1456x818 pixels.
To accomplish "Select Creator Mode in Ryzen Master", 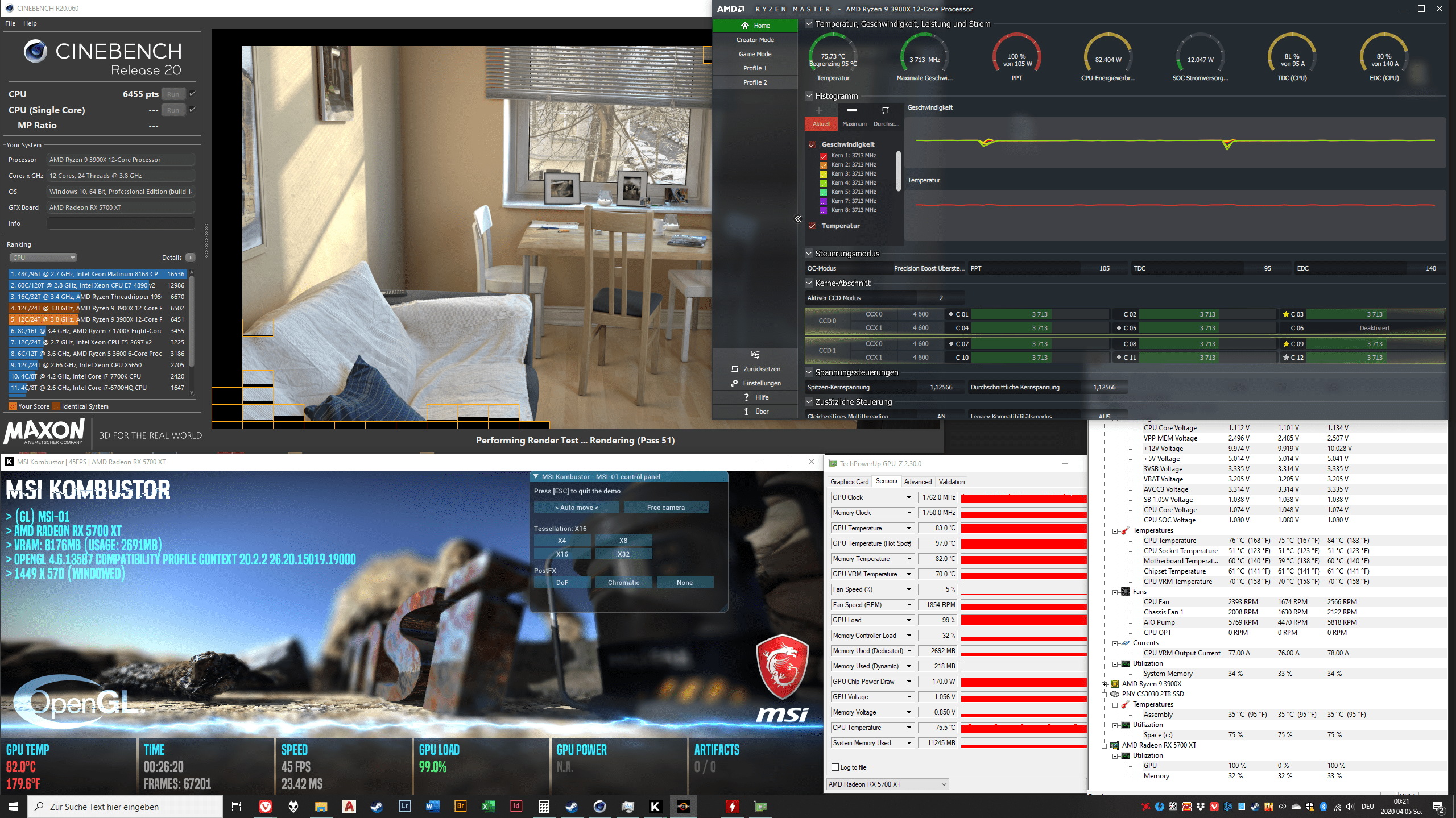I will (755, 40).
